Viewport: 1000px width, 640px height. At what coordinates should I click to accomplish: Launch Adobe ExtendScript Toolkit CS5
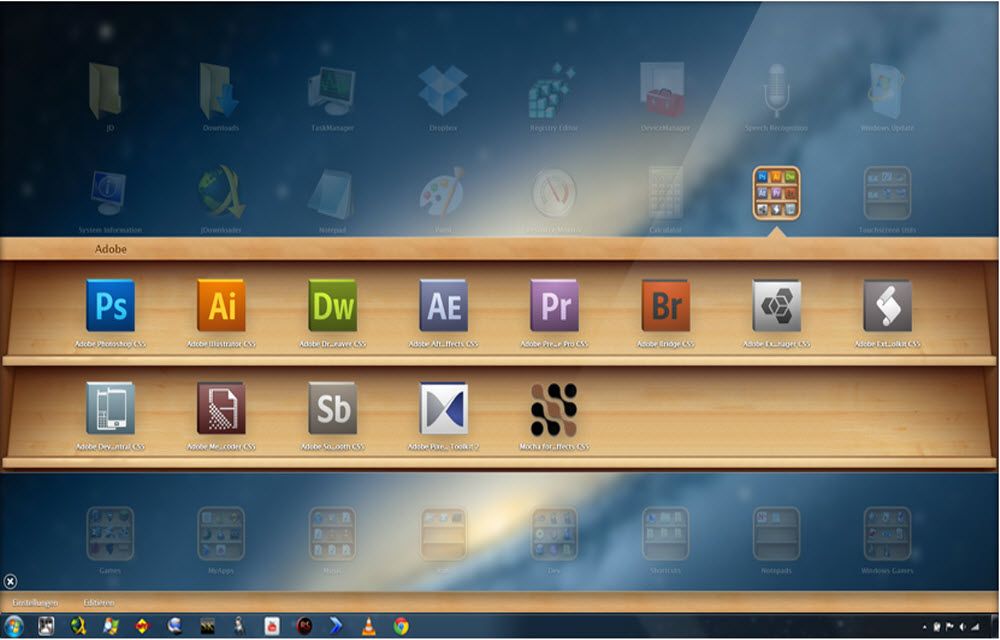pyautogui.click(x=887, y=305)
